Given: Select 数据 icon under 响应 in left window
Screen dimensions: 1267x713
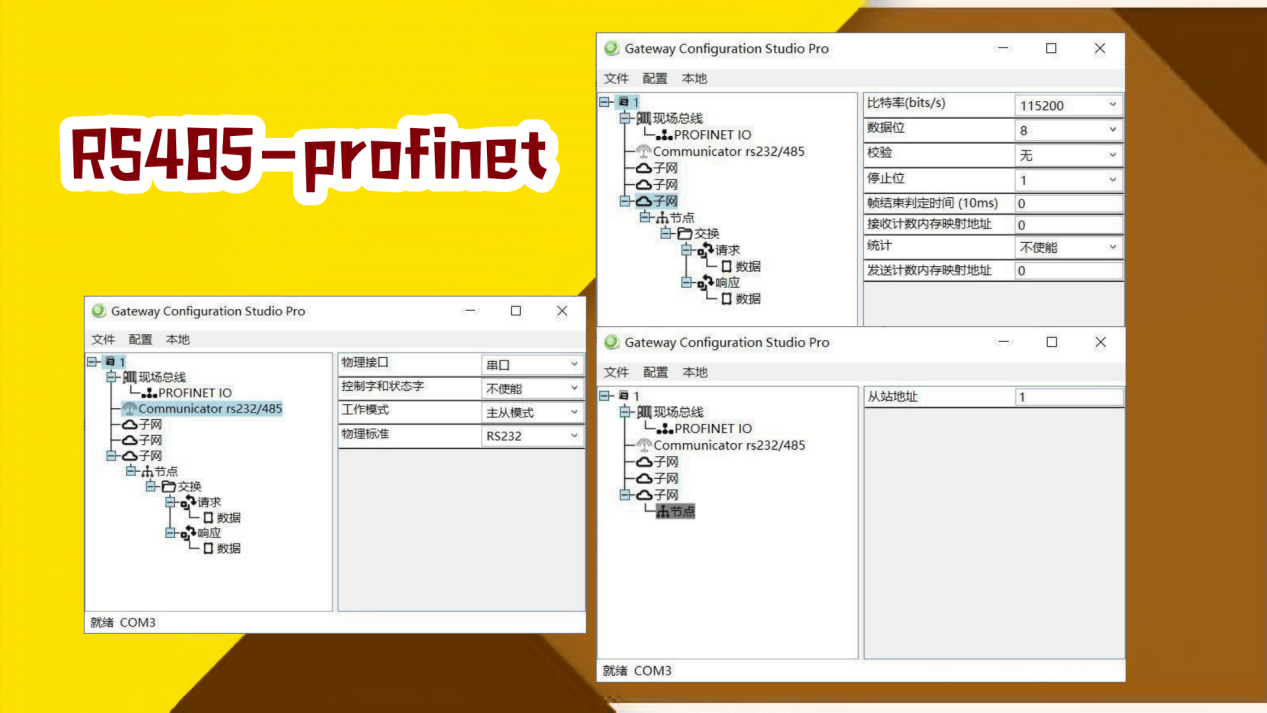Looking at the screenshot, I should pos(208,548).
